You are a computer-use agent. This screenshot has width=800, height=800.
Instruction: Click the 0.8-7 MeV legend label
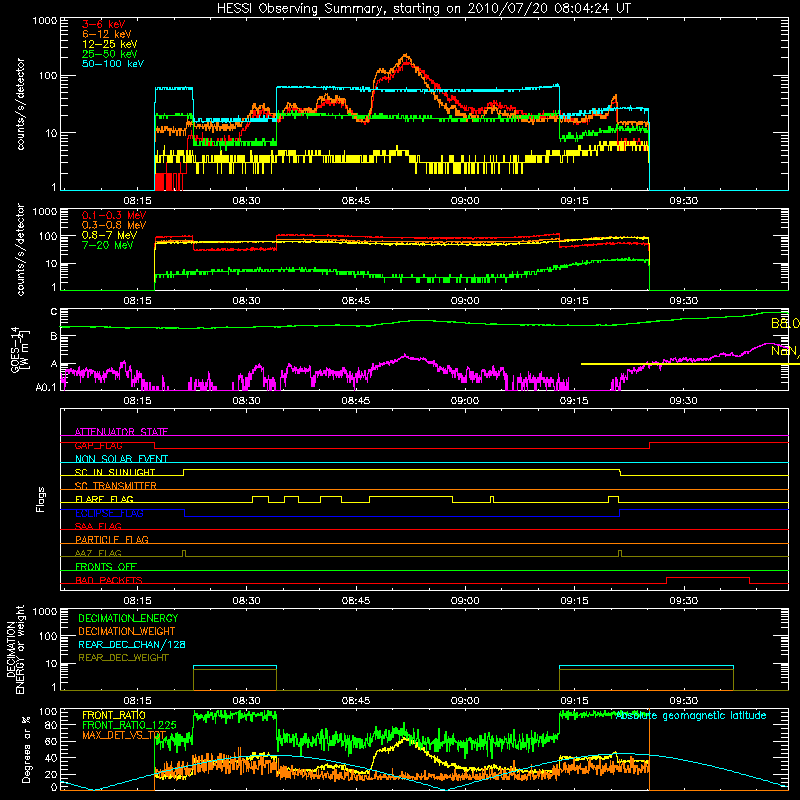pyautogui.click(x=109, y=235)
